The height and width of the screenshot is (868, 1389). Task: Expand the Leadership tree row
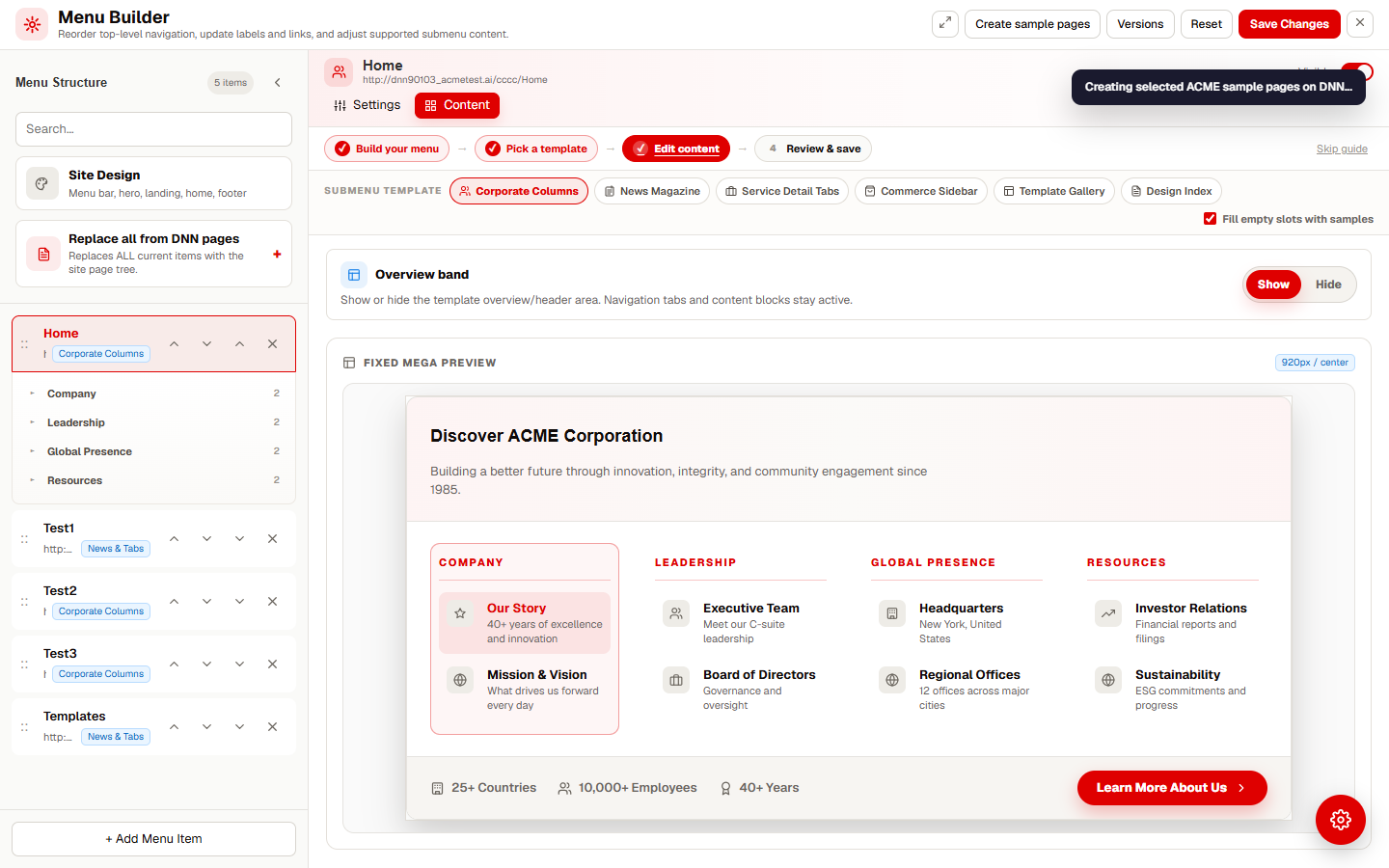(x=32, y=422)
